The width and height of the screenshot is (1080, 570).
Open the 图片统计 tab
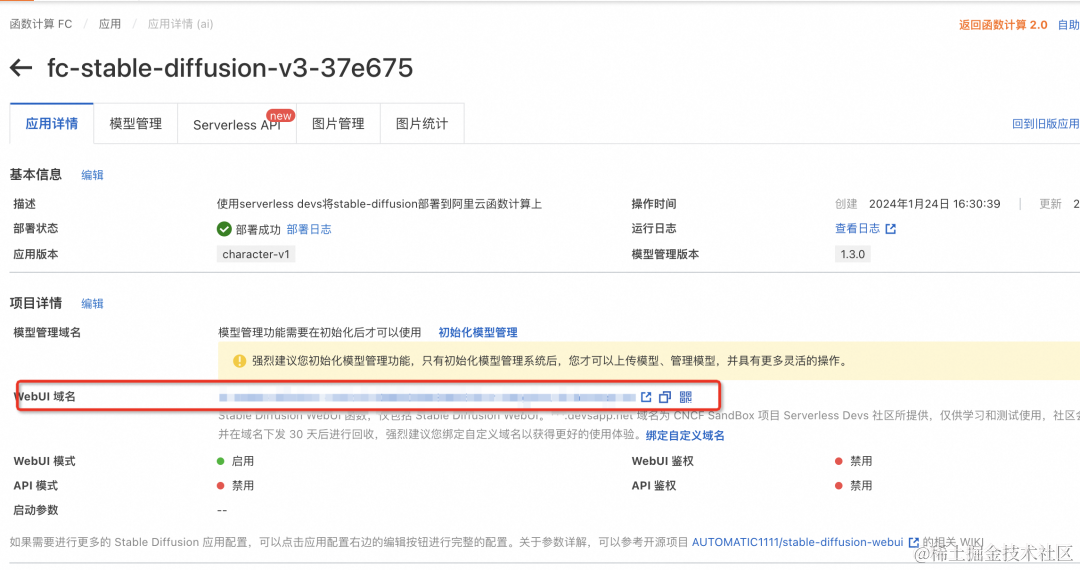point(422,124)
